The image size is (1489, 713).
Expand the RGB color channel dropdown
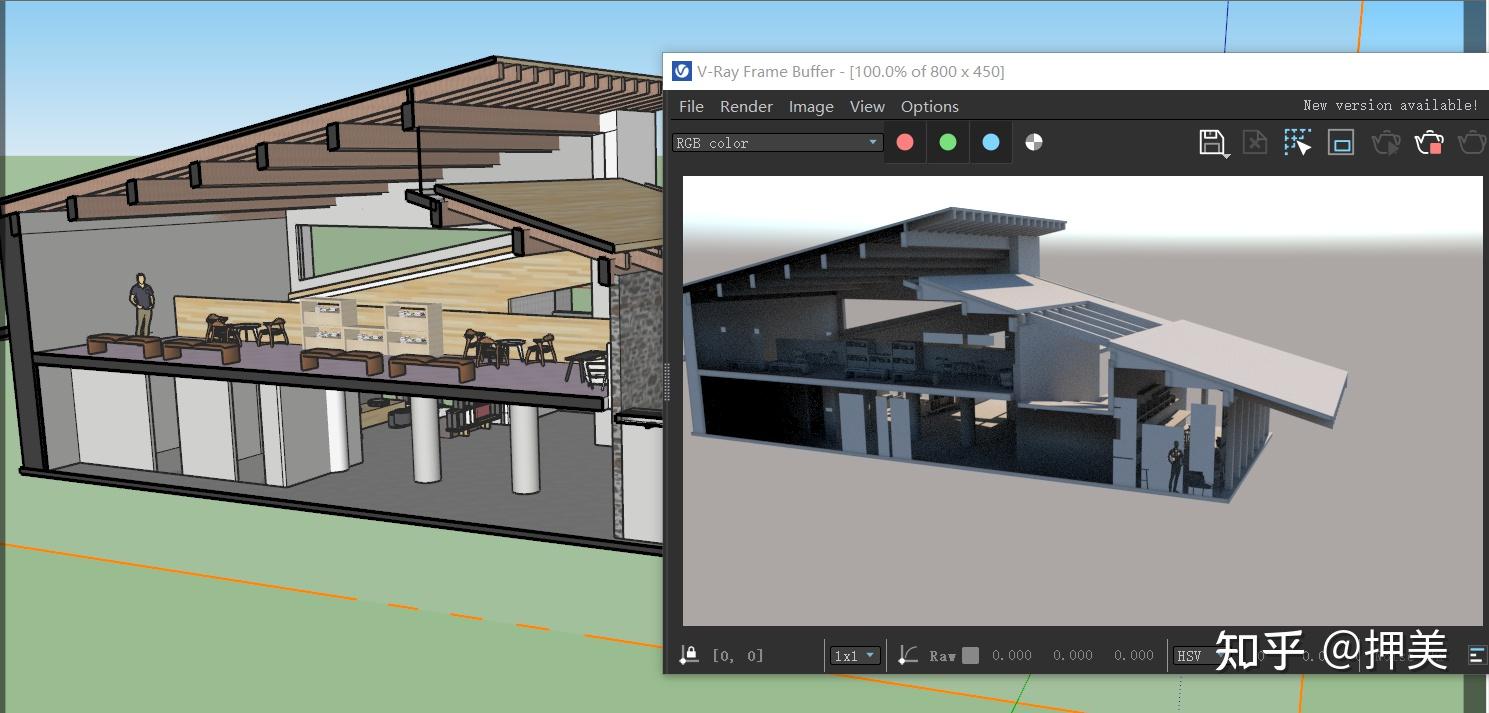tap(777, 143)
